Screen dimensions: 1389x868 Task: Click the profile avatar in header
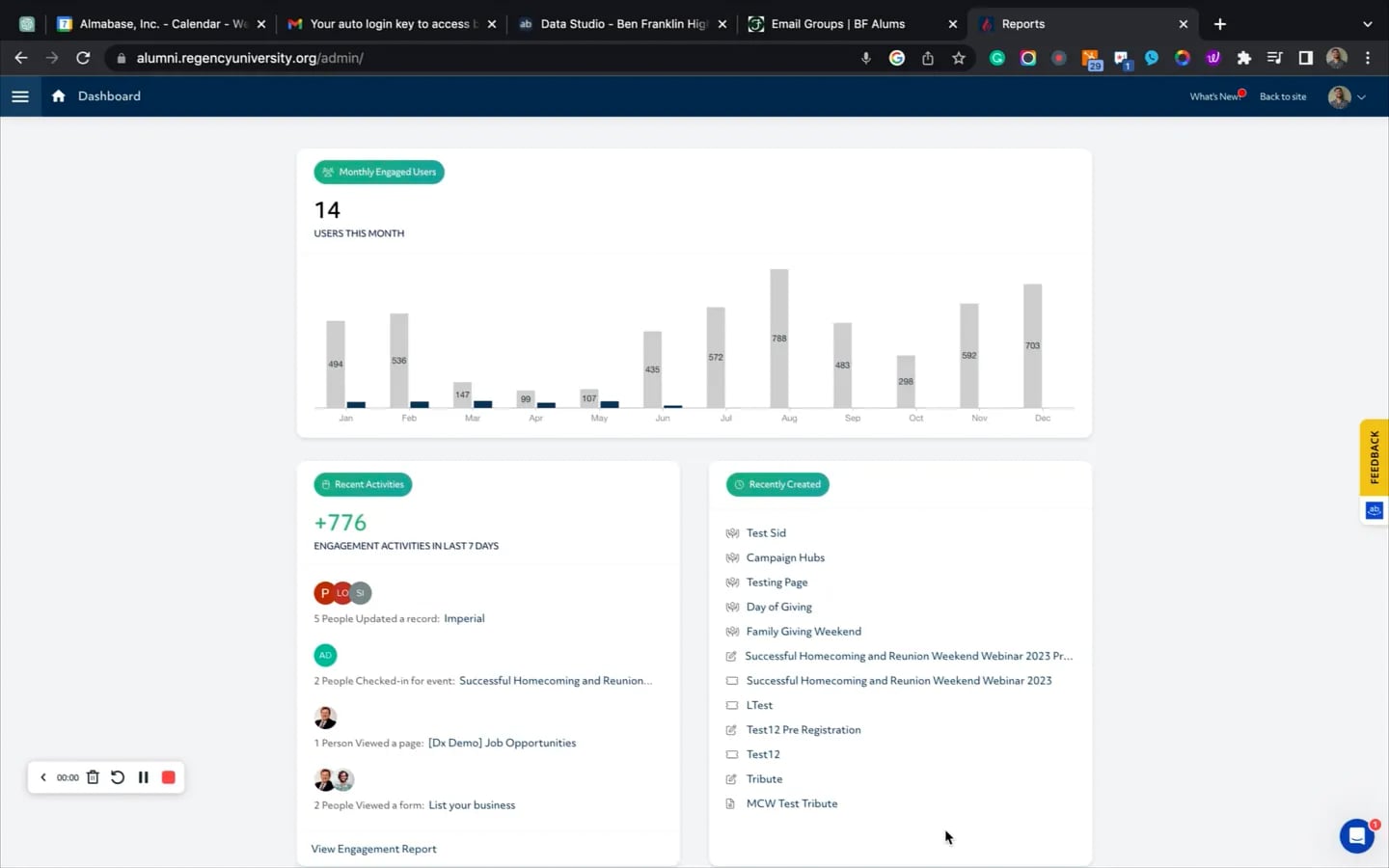pyautogui.click(x=1339, y=96)
